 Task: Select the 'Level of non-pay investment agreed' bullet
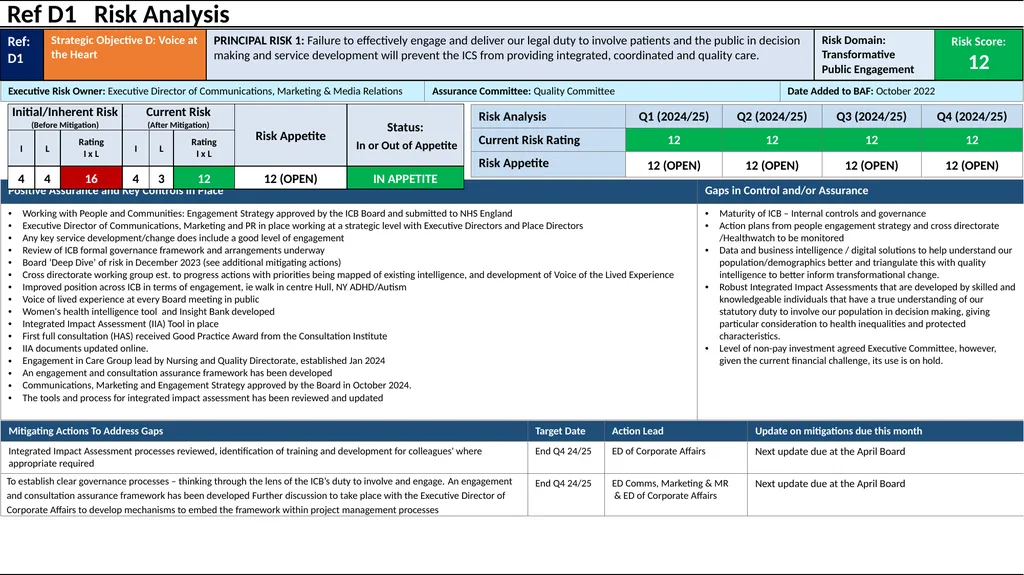pos(857,355)
